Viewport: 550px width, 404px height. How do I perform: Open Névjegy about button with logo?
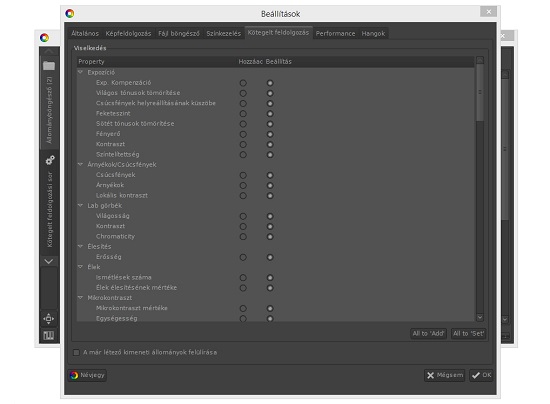click(87, 375)
